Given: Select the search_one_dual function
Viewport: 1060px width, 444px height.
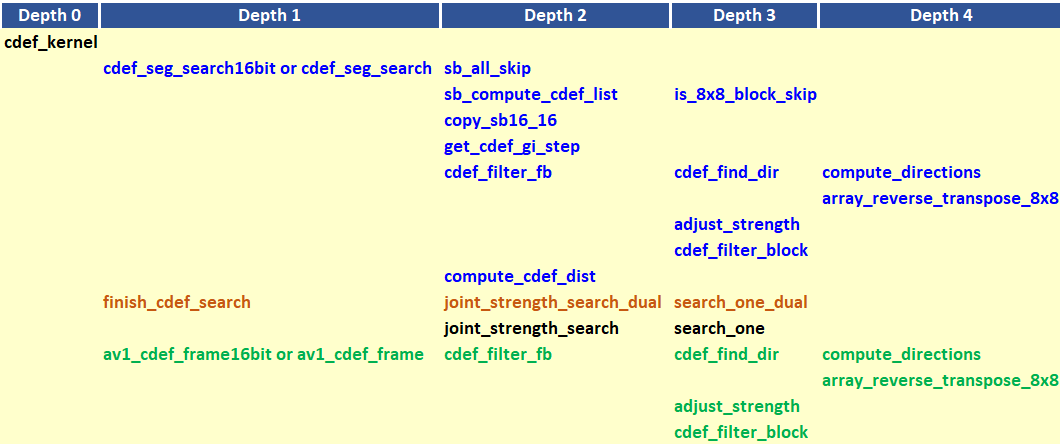Looking at the screenshot, I should click(740, 302).
